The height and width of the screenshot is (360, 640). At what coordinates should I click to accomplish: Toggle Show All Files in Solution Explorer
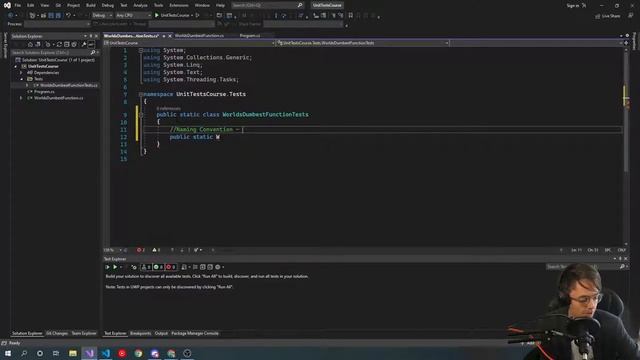[74, 44]
